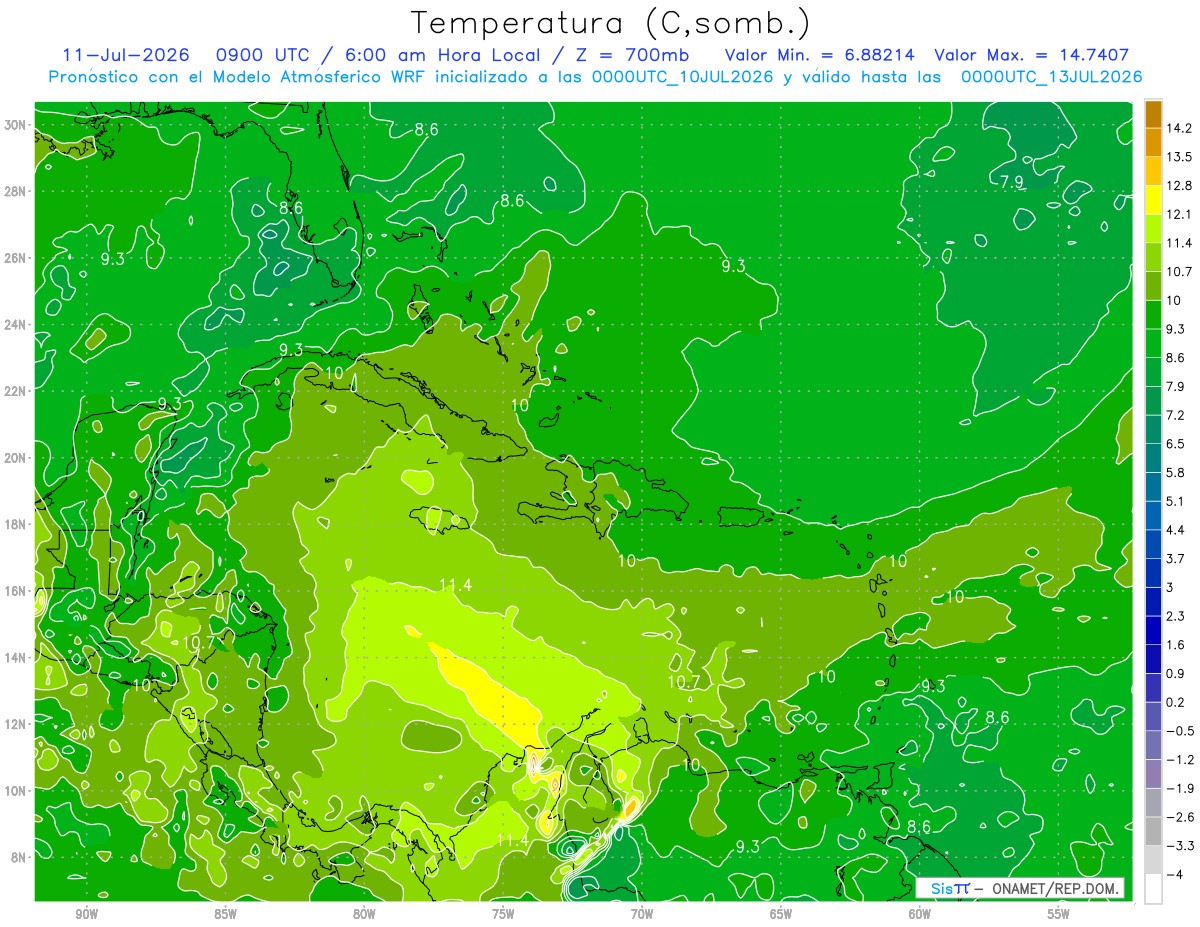Click the 11.4 contour label near 16N
This screenshot has height=927, width=1200.
[x=455, y=585]
